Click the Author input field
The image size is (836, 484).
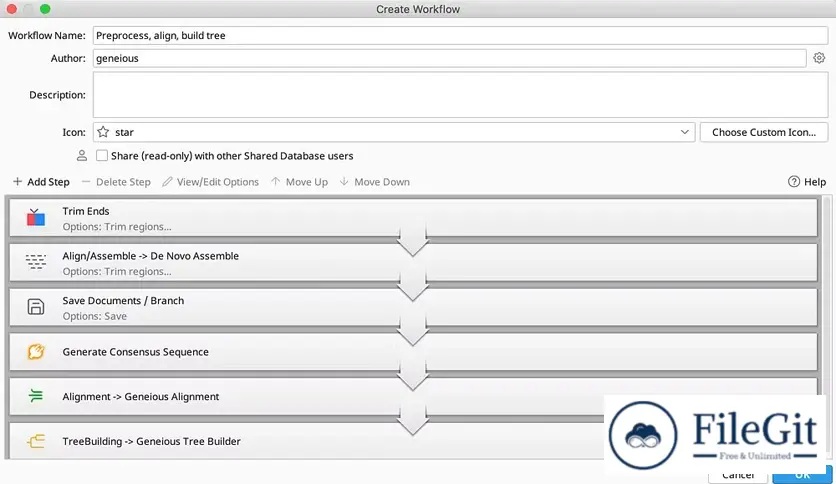coord(449,58)
